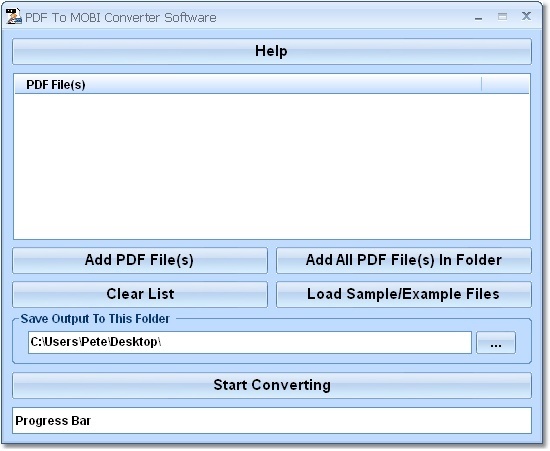
Task: Clear List of PDF files
Action: (x=140, y=294)
